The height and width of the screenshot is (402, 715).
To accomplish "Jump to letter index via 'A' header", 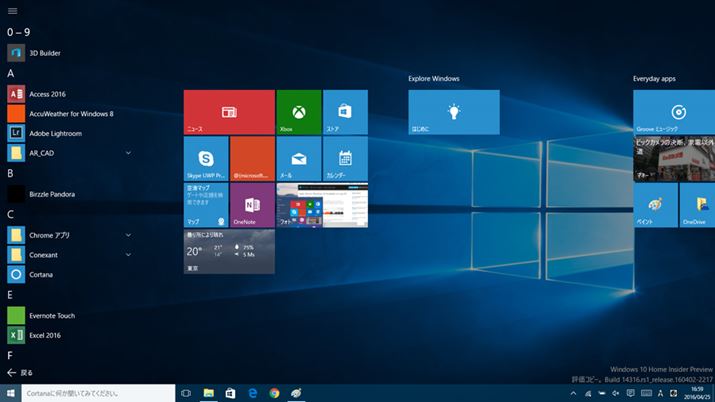I will tap(10, 73).
